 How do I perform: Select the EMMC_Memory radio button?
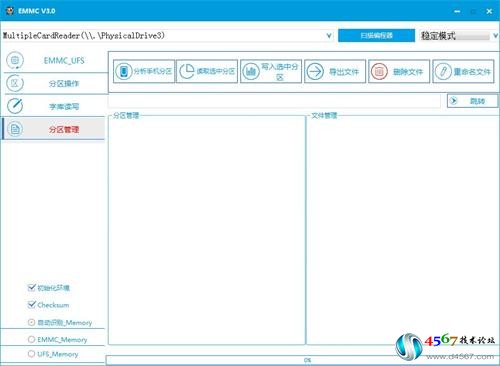tap(31, 339)
